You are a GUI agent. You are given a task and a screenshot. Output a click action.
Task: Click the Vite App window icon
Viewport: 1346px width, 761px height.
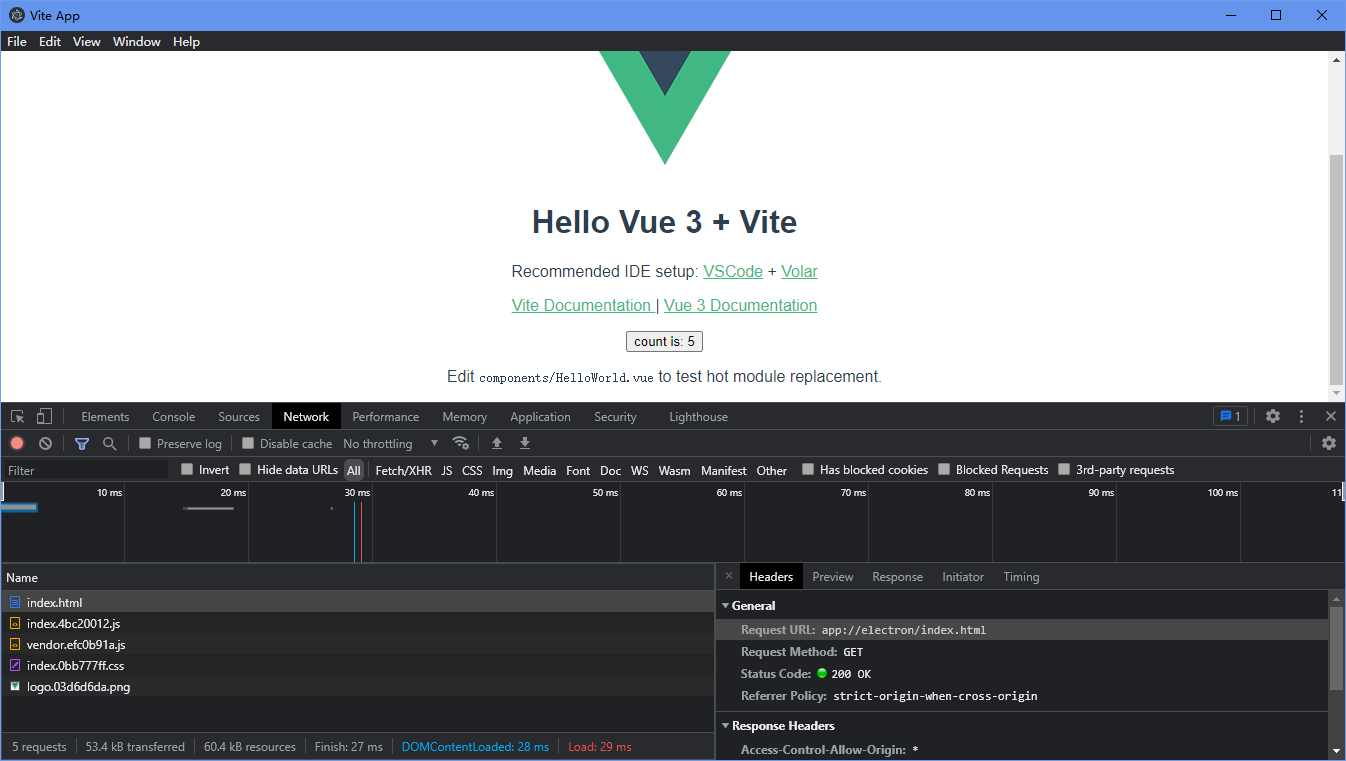(x=16, y=15)
